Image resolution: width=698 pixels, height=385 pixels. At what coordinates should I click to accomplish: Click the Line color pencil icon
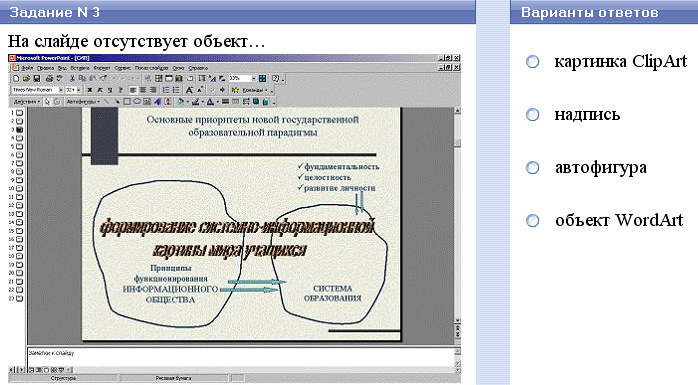[x=195, y=101]
